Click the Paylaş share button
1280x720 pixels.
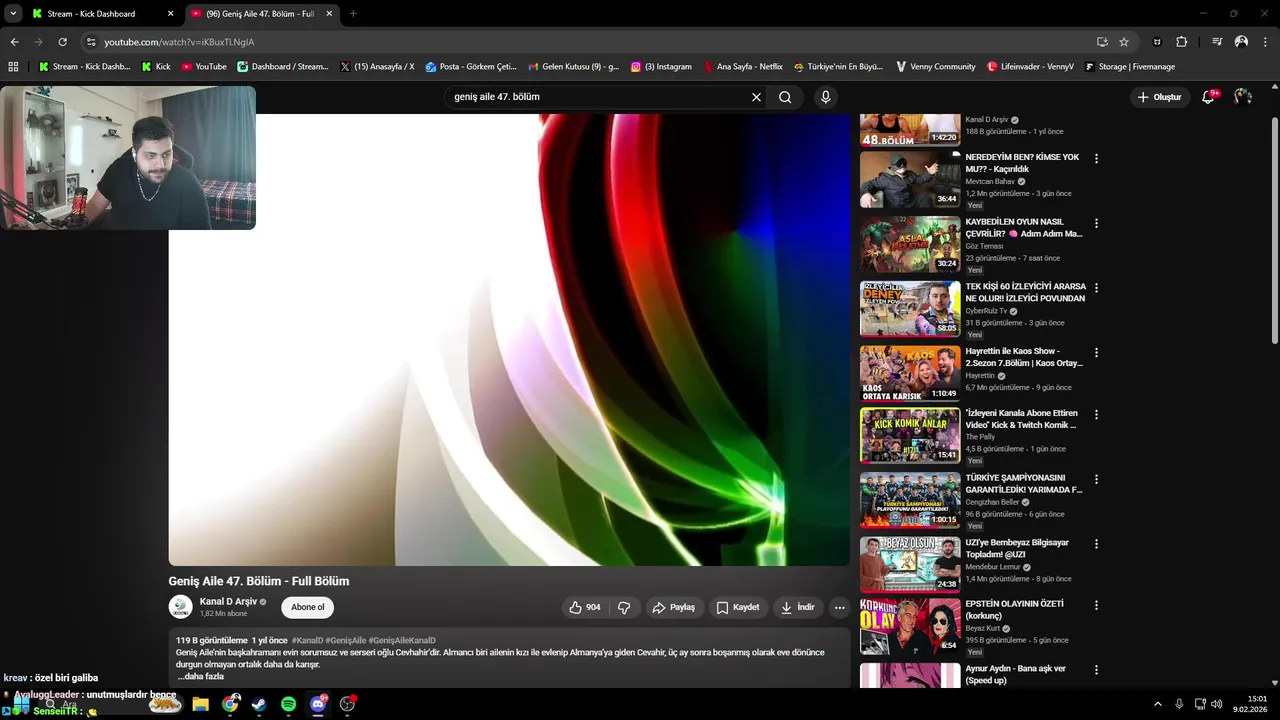(673, 607)
